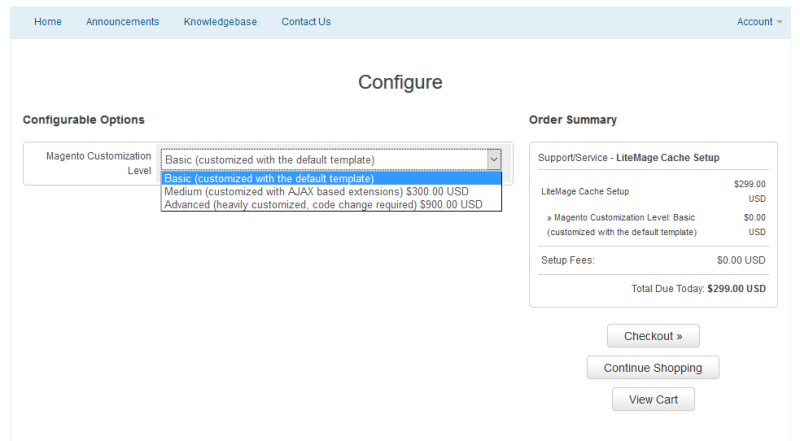The width and height of the screenshot is (800, 441).
Task: Go to Announcements page
Action: [122, 22]
